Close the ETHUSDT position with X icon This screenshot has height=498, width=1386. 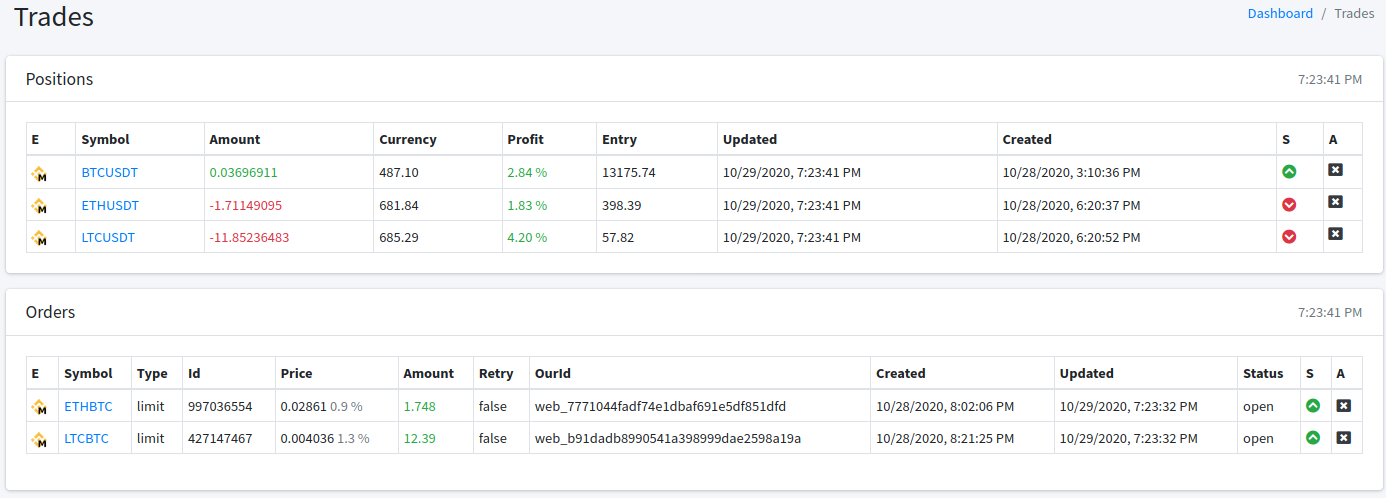(1335, 202)
